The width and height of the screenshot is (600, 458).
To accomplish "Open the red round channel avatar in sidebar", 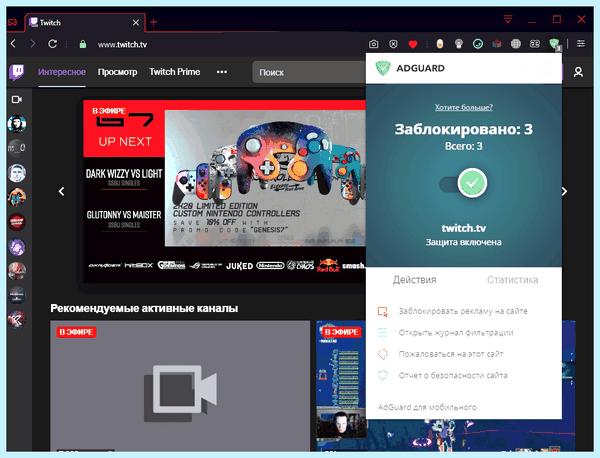I will click(x=17, y=222).
